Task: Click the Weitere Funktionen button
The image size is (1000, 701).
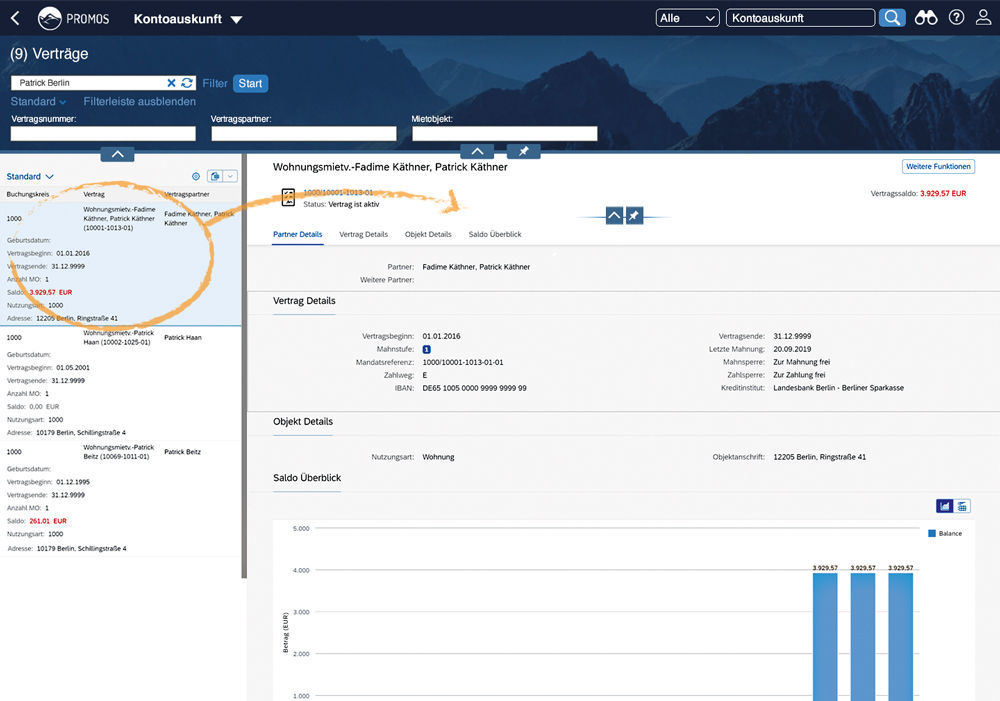Action: [938, 167]
